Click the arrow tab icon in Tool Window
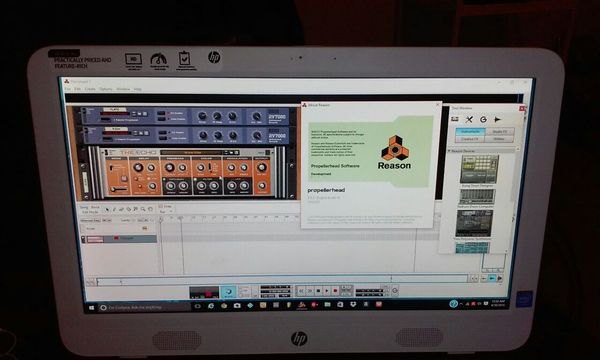This screenshot has width=600, height=360. (497, 119)
